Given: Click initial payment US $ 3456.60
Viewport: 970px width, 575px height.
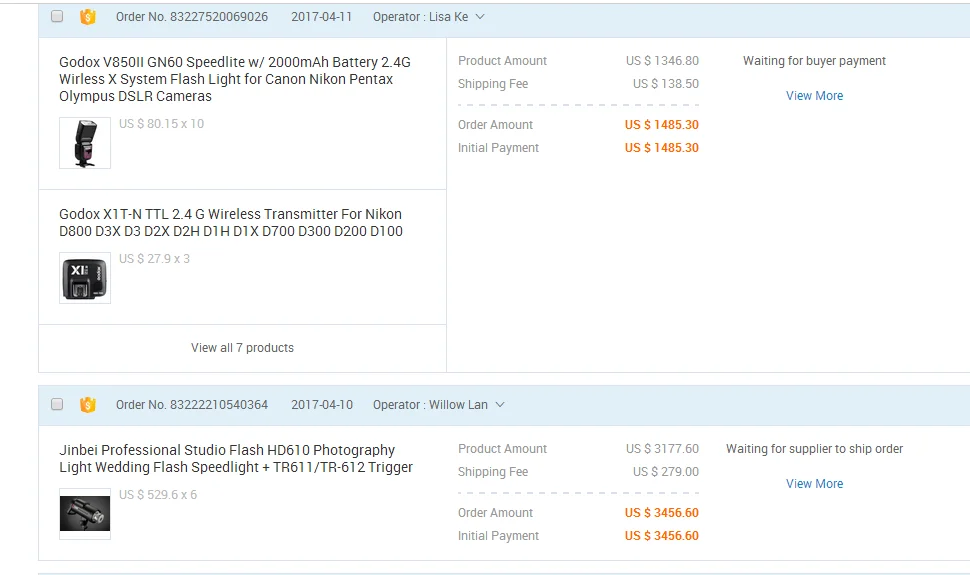Looking at the screenshot, I should tap(661, 536).
